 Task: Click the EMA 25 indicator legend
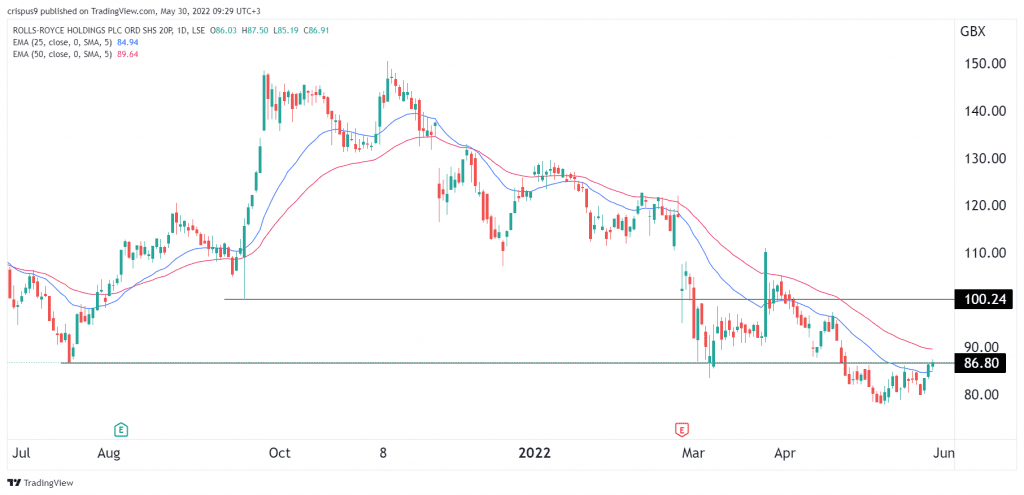(x=74, y=42)
